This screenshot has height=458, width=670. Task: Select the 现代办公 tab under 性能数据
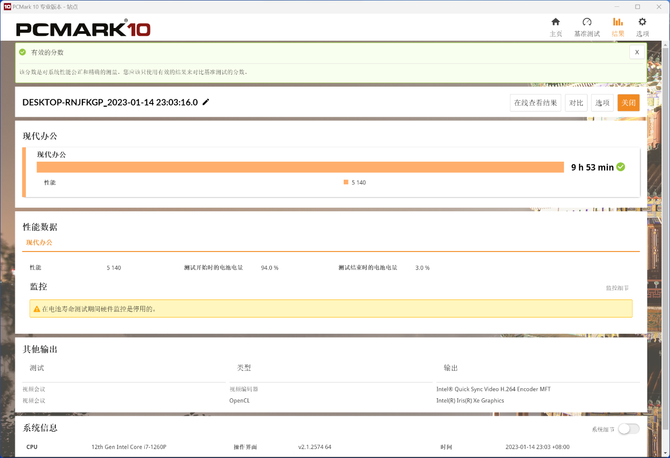pos(39,242)
